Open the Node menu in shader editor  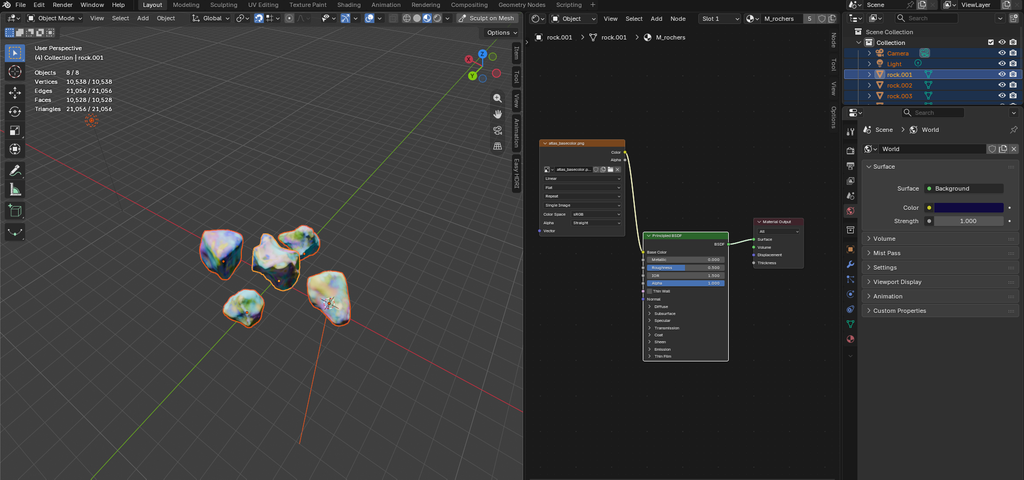pos(678,19)
